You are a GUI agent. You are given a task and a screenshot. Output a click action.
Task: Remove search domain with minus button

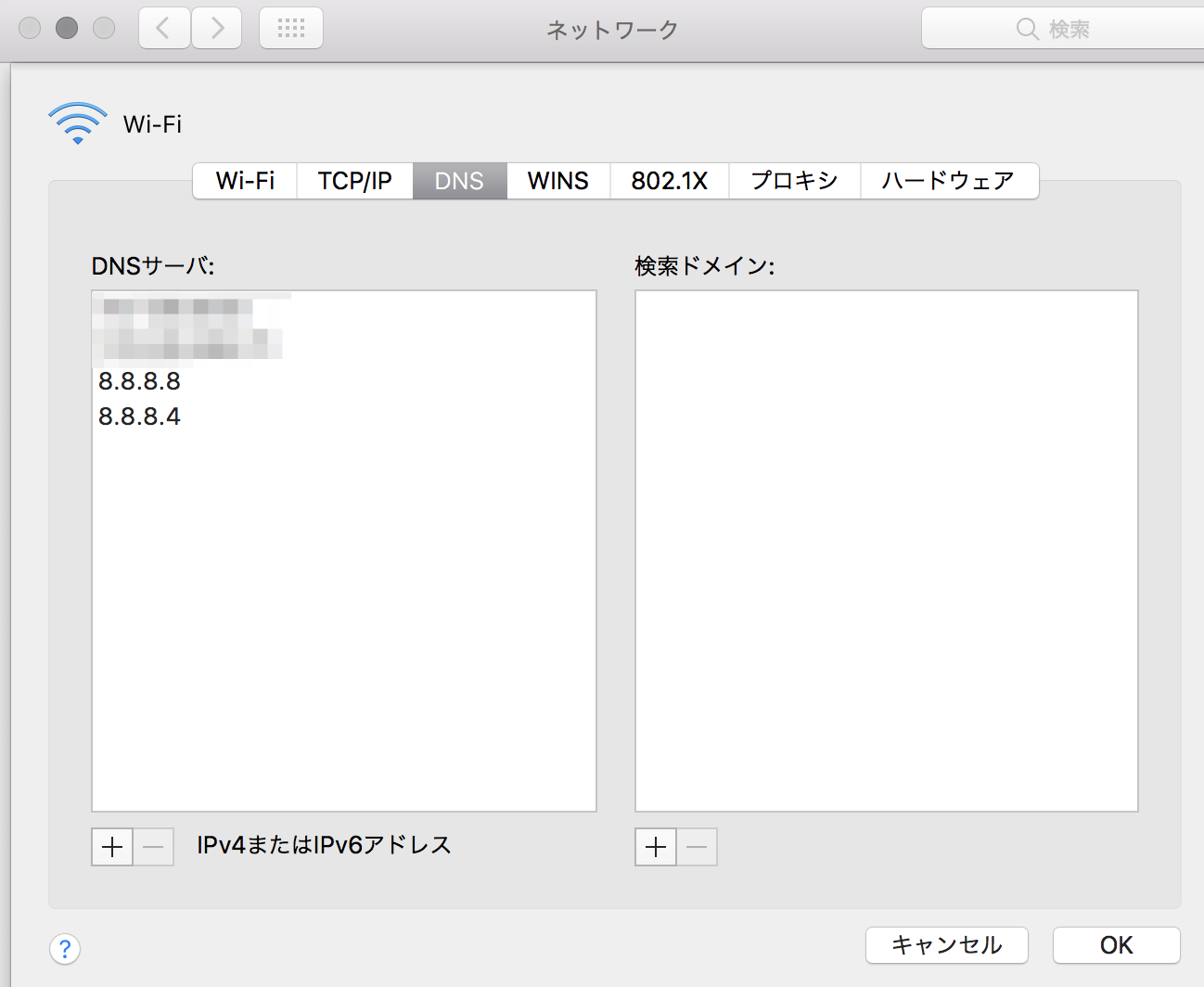(x=697, y=847)
